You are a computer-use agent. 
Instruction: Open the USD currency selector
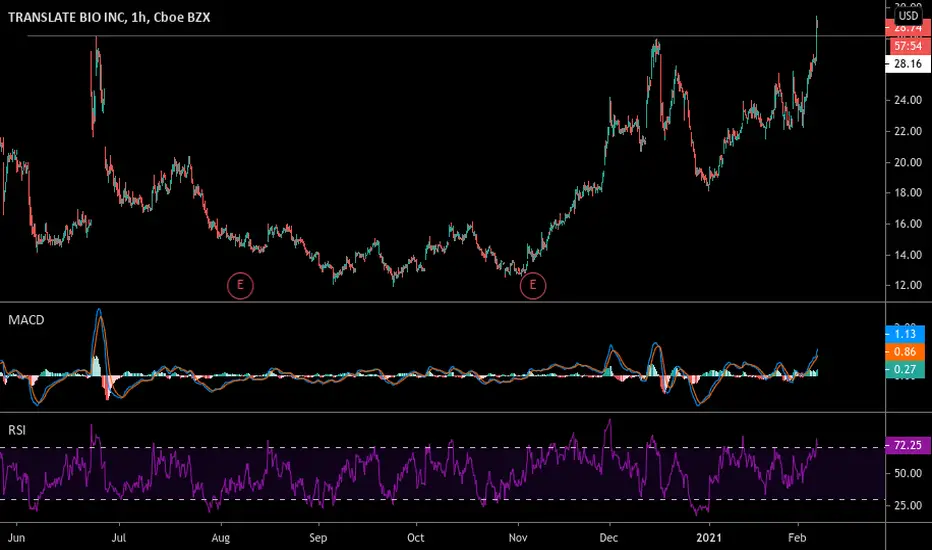908,15
